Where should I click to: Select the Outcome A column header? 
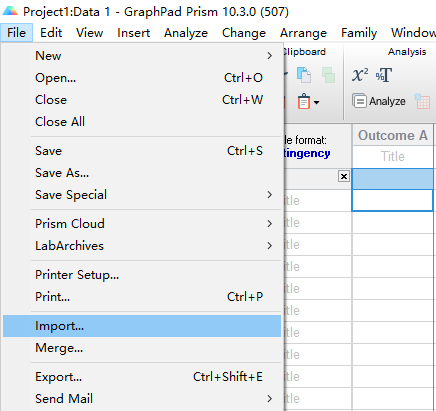click(393, 135)
